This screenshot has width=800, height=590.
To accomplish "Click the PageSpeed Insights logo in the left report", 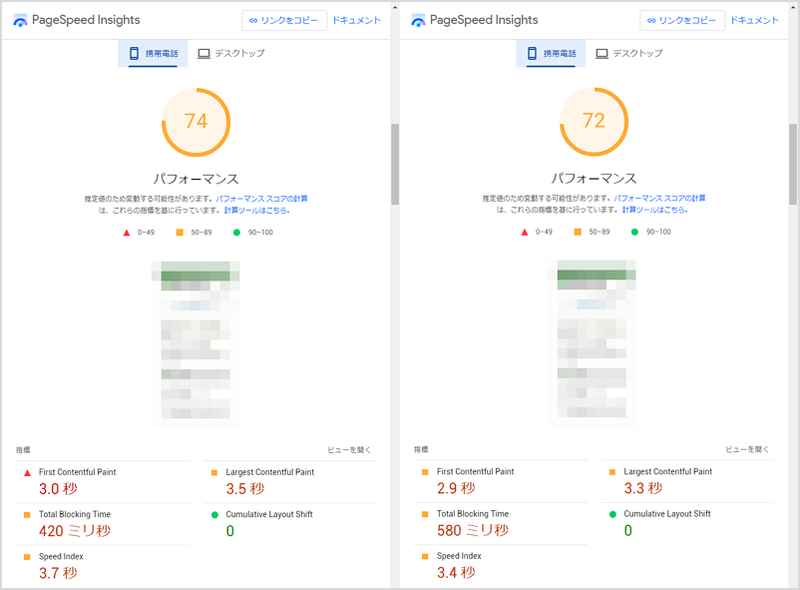I will (21, 21).
